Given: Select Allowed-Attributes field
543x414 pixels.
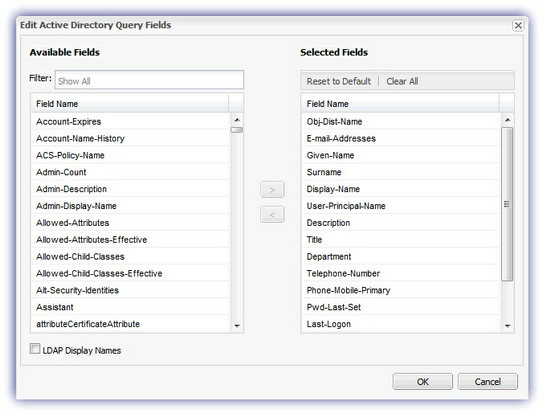Looking at the screenshot, I should point(130,222).
